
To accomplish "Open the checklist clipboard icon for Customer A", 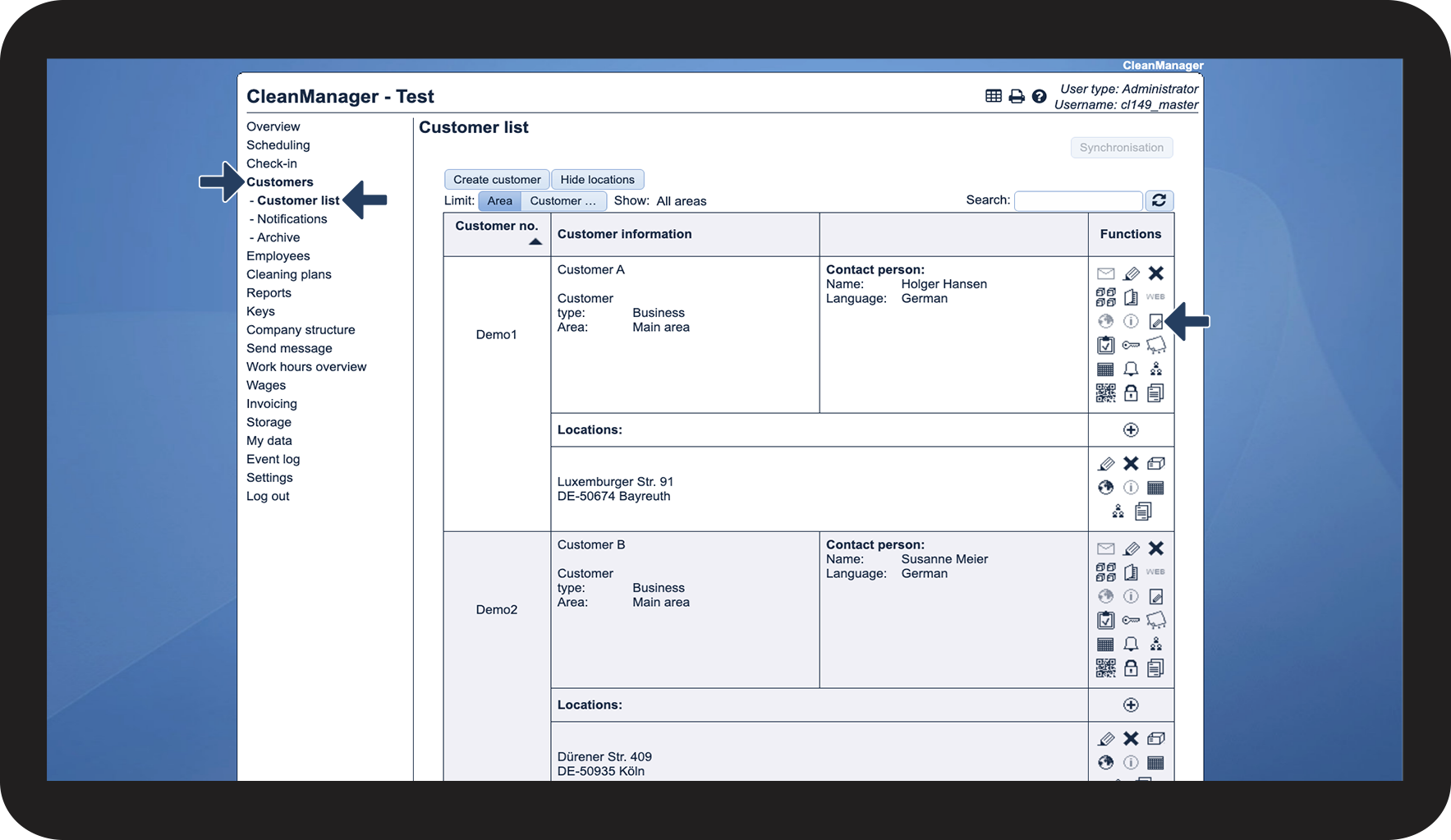I will 1106,345.
